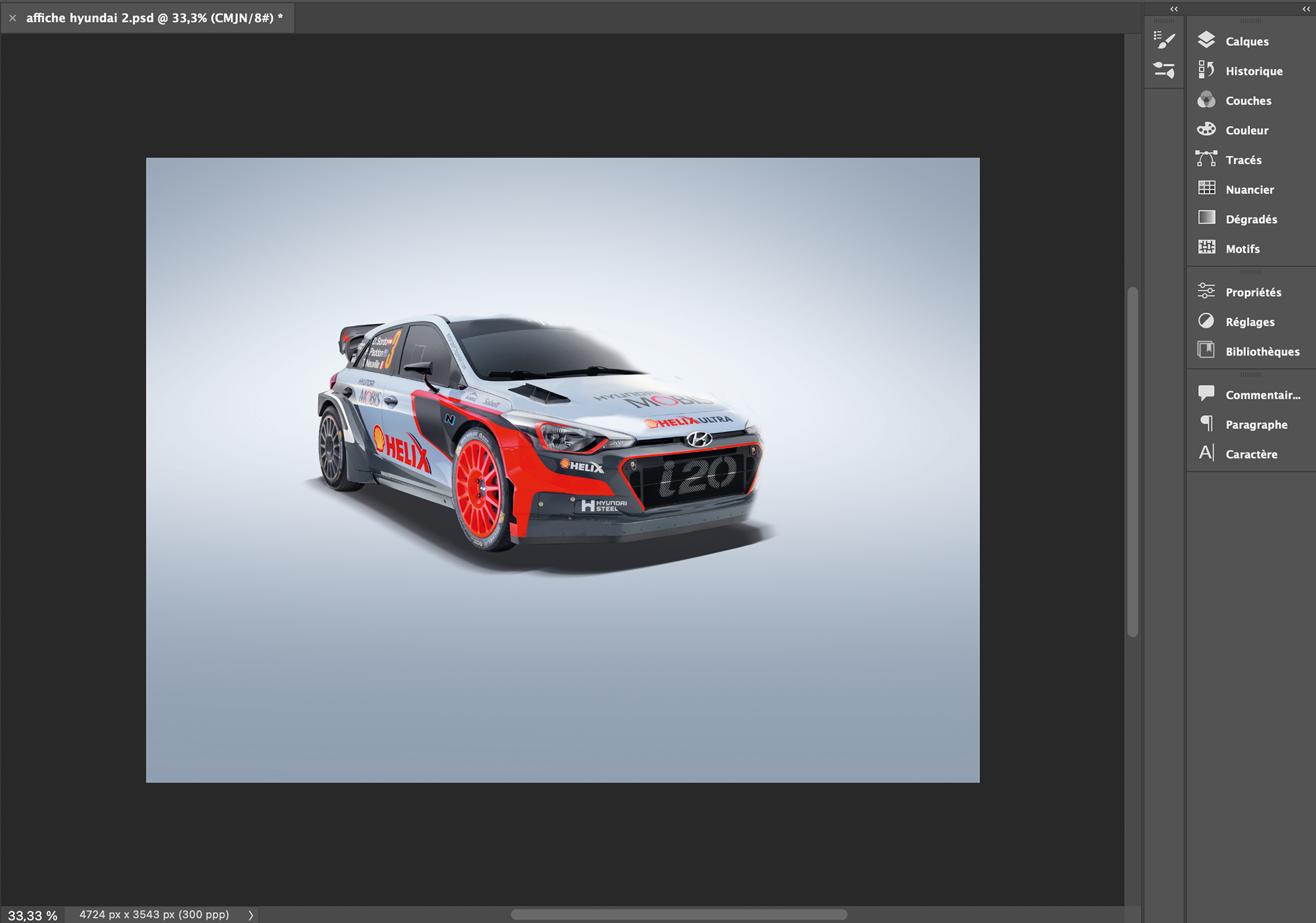This screenshot has width=1316, height=923.
Task: Open the Dégradés gradient panel icon
Action: point(1206,218)
